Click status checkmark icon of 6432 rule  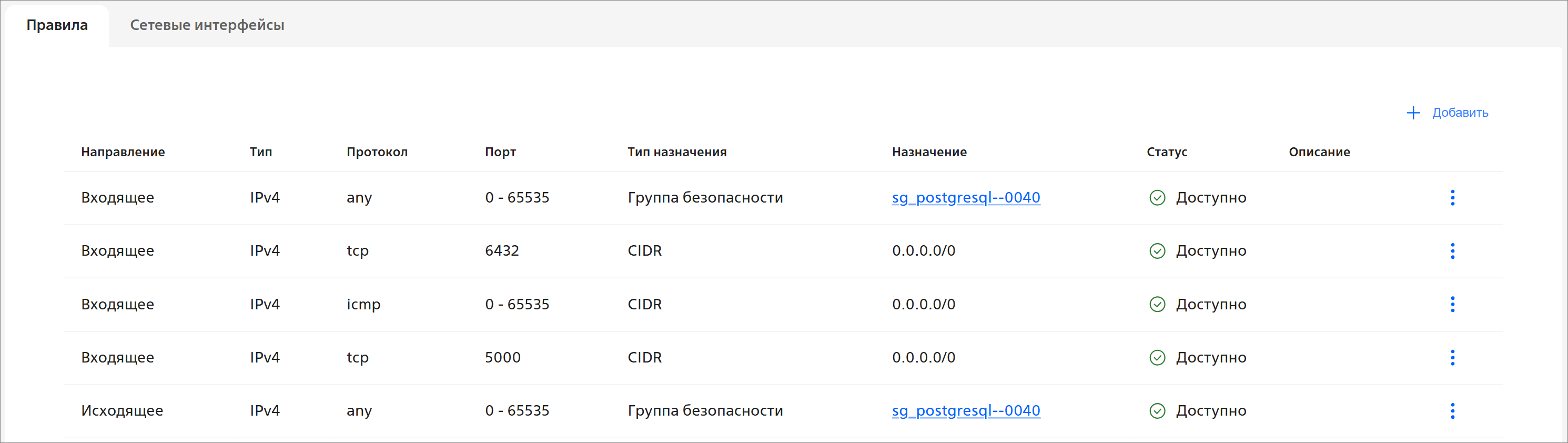[1157, 251]
